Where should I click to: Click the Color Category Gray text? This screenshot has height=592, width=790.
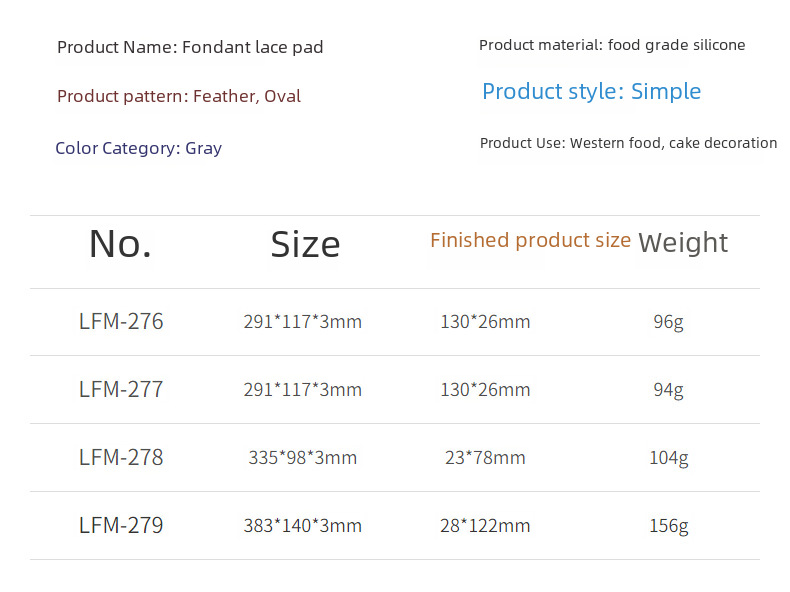click(x=138, y=148)
